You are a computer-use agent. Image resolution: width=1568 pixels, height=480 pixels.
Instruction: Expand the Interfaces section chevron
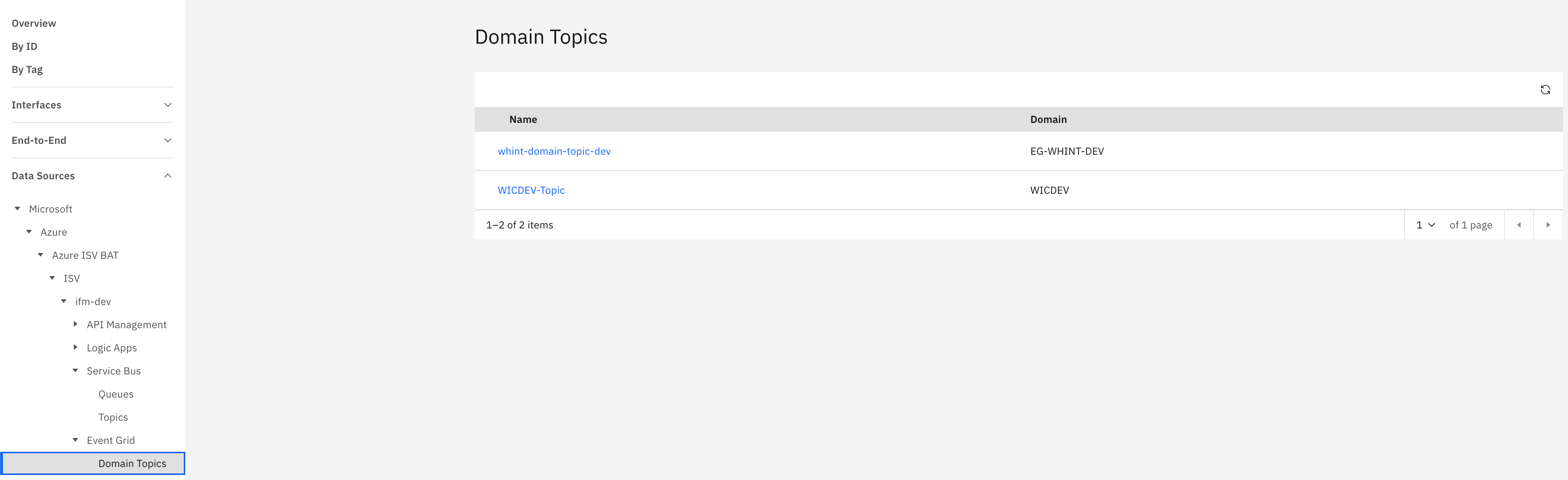pyautogui.click(x=168, y=105)
